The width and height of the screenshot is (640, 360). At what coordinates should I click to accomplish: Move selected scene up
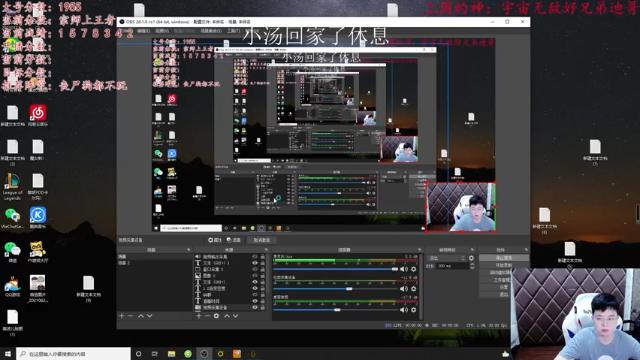click(x=141, y=316)
